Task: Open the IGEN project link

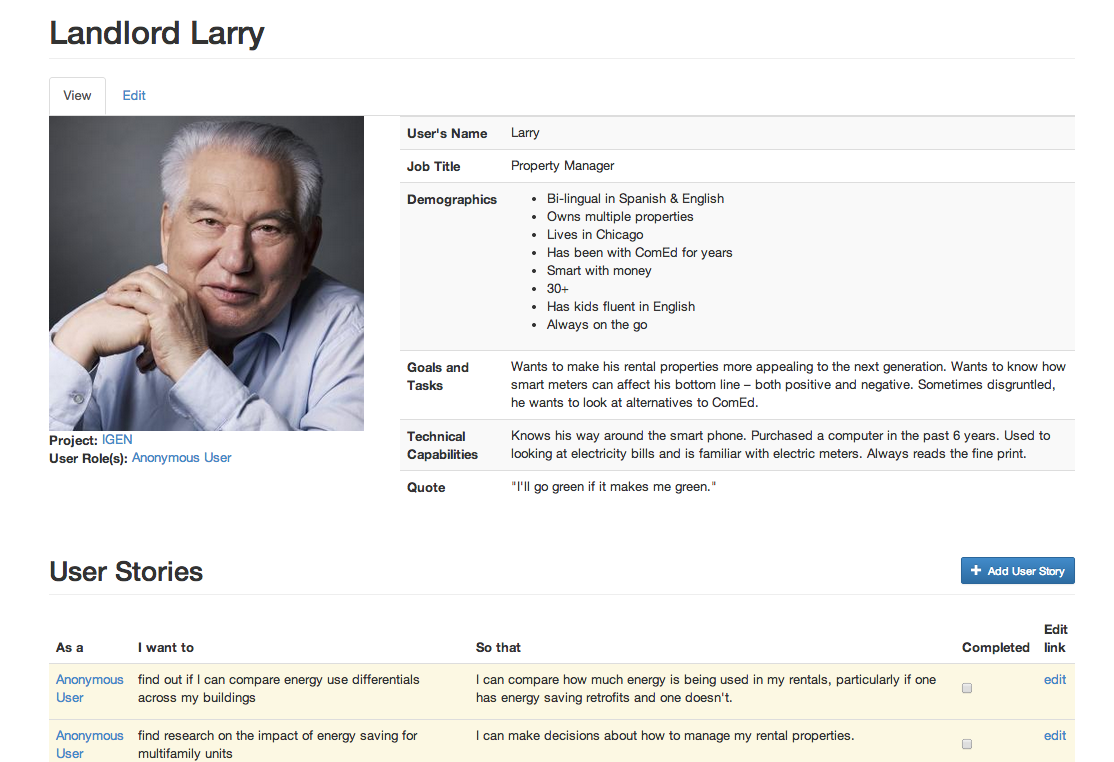Action: (x=117, y=440)
